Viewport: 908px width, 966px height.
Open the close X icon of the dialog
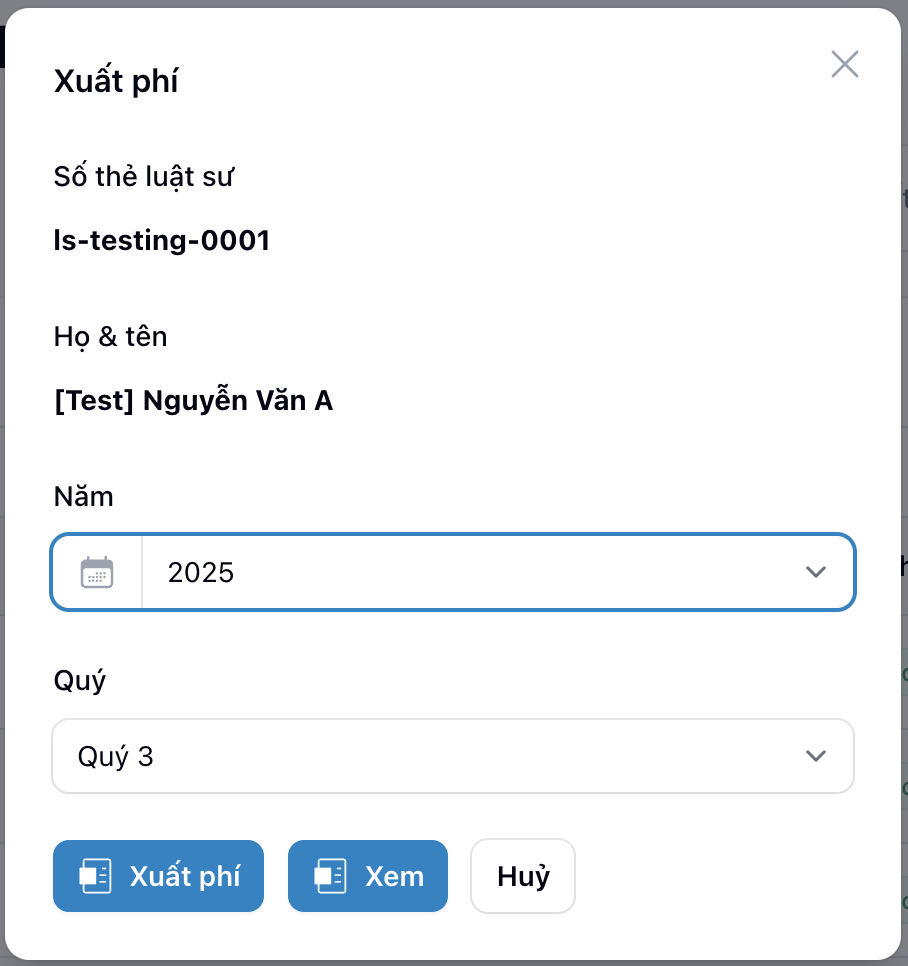click(x=844, y=64)
